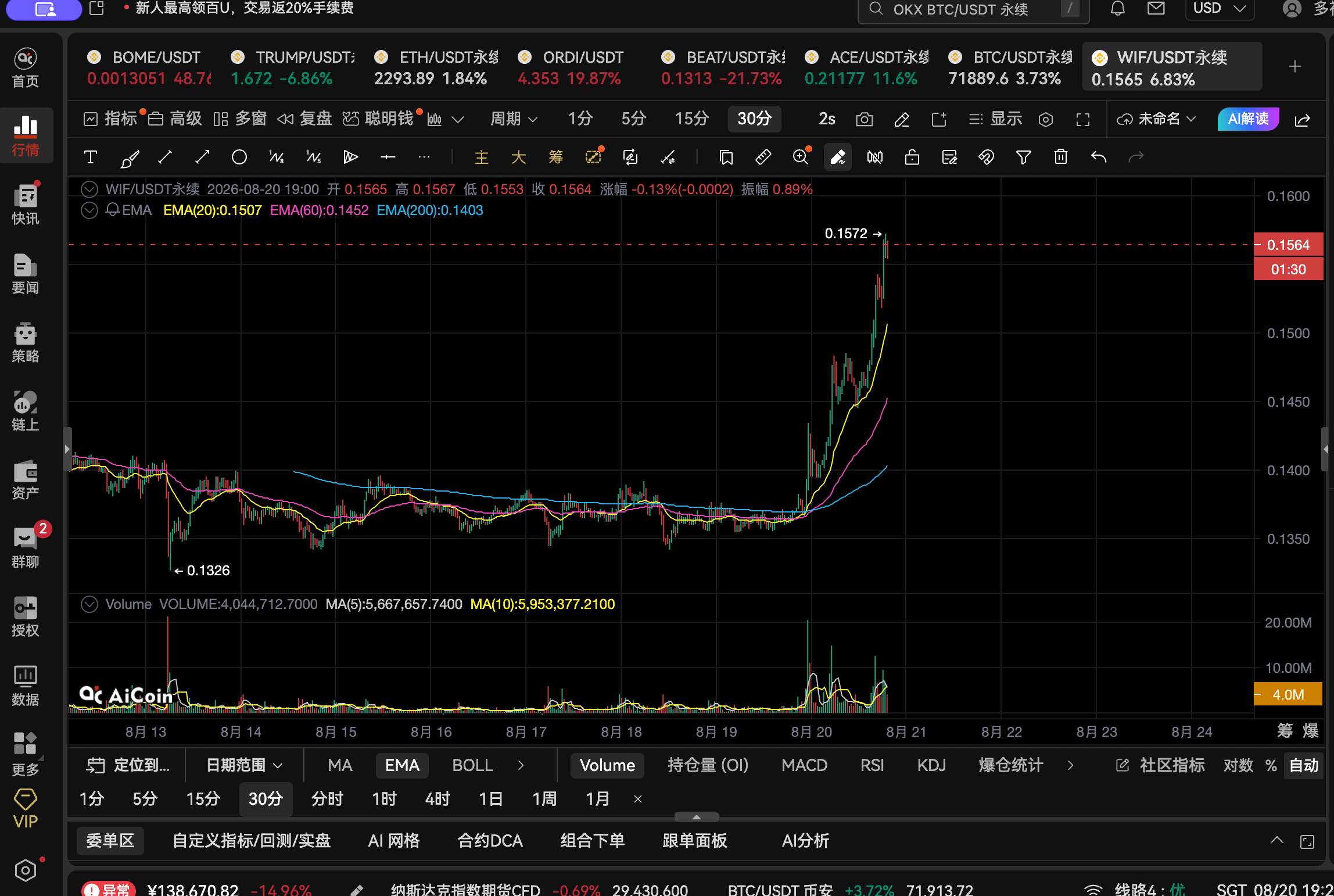Viewport: 1334px width, 896px height.
Task: Click 复盘 replay button
Action: coord(304,119)
